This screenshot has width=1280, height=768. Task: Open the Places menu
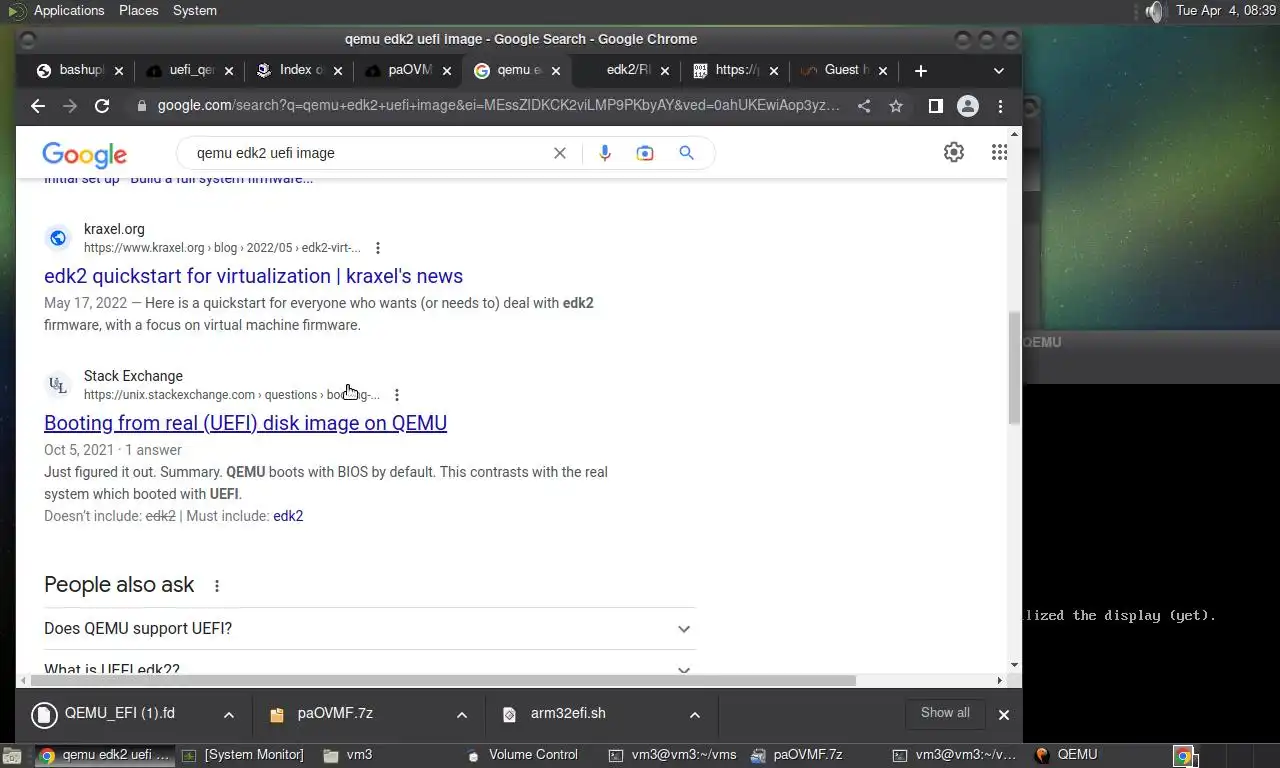pos(138,10)
